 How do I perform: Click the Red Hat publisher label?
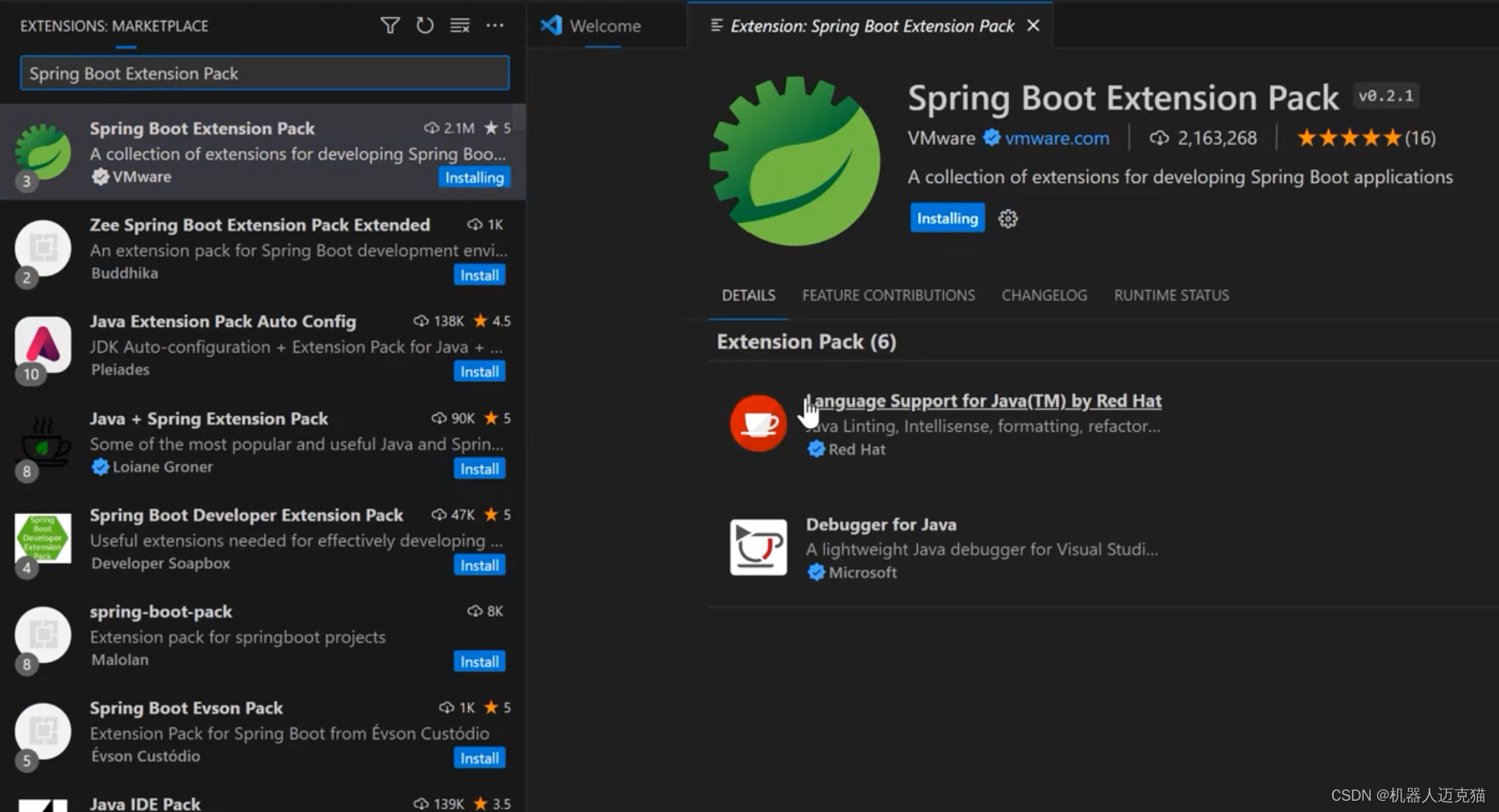pyautogui.click(x=857, y=449)
